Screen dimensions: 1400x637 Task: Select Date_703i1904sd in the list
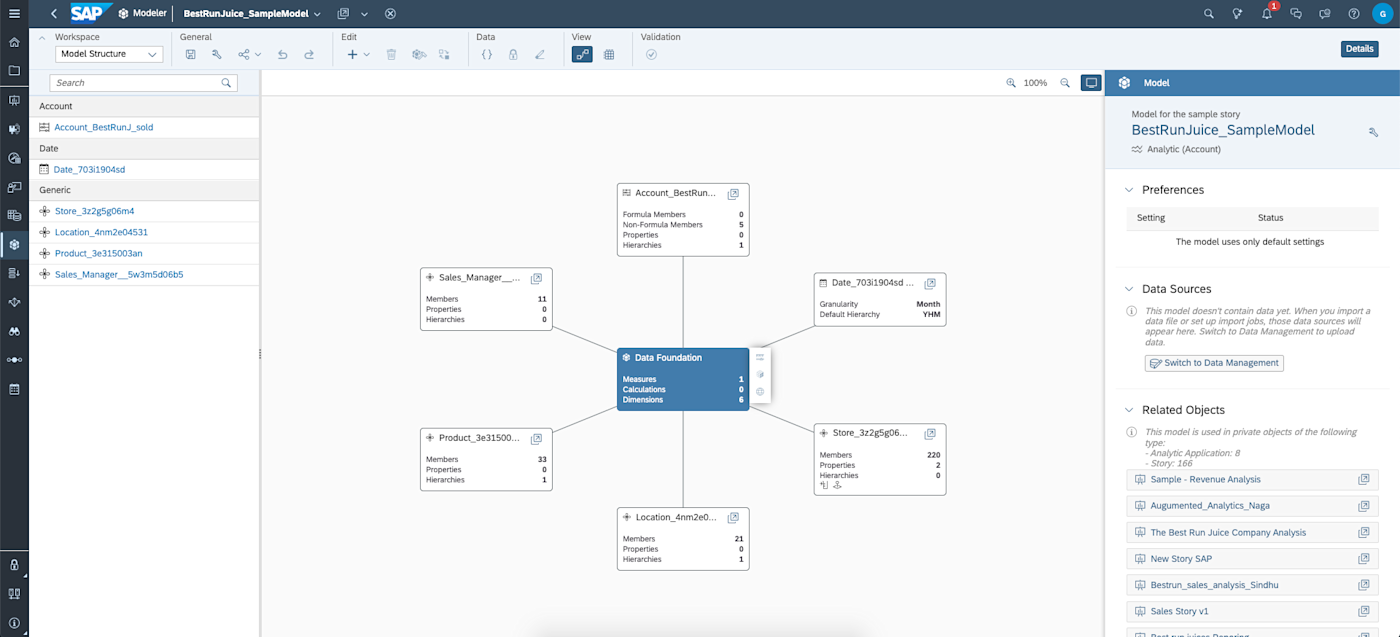[x=145, y=169]
